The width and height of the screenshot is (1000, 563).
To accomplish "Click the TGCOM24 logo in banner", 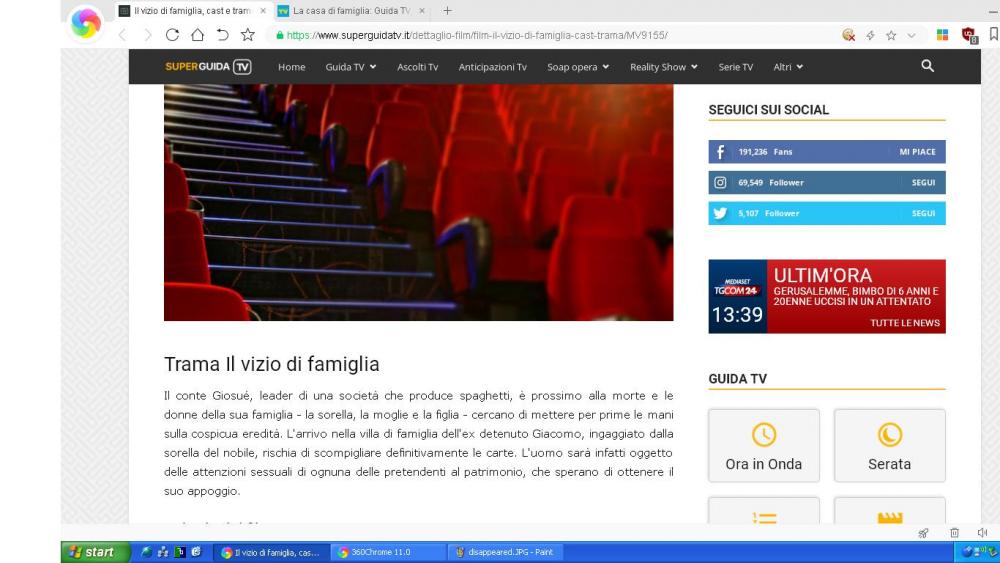I will 737,288.
